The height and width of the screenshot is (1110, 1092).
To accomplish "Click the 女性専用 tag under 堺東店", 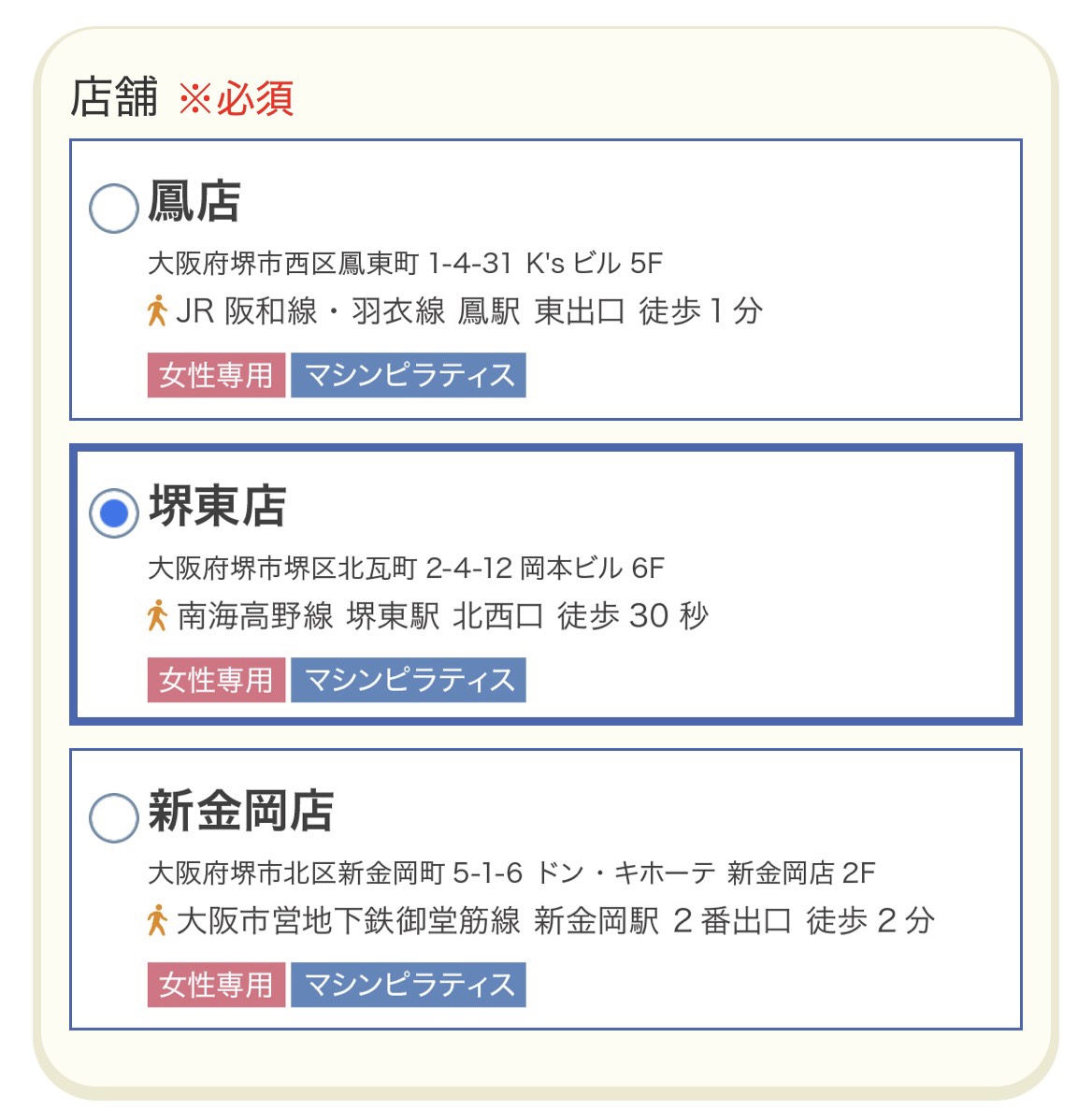I will coord(216,680).
